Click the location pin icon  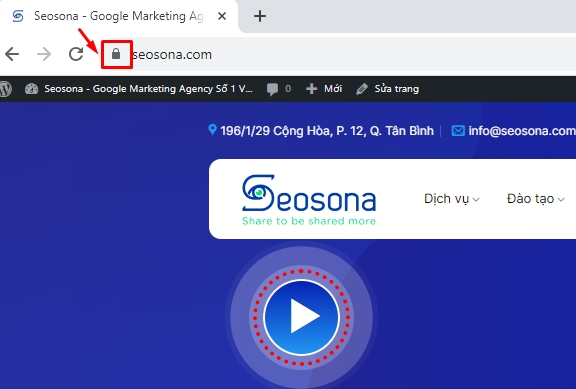point(212,130)
